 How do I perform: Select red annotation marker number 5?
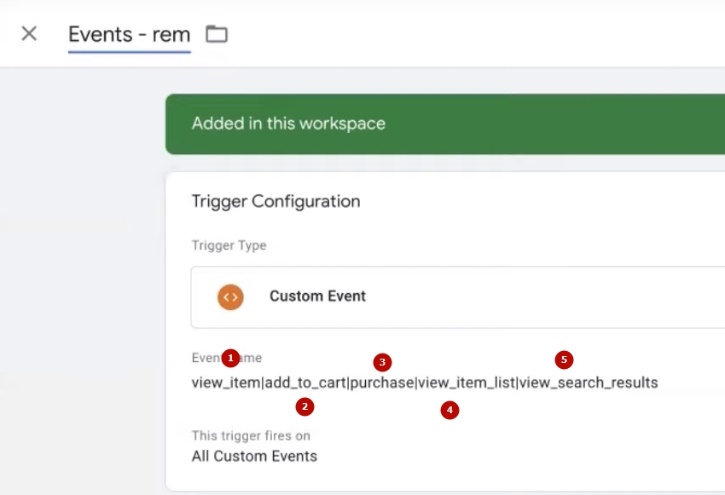point(564,359)
